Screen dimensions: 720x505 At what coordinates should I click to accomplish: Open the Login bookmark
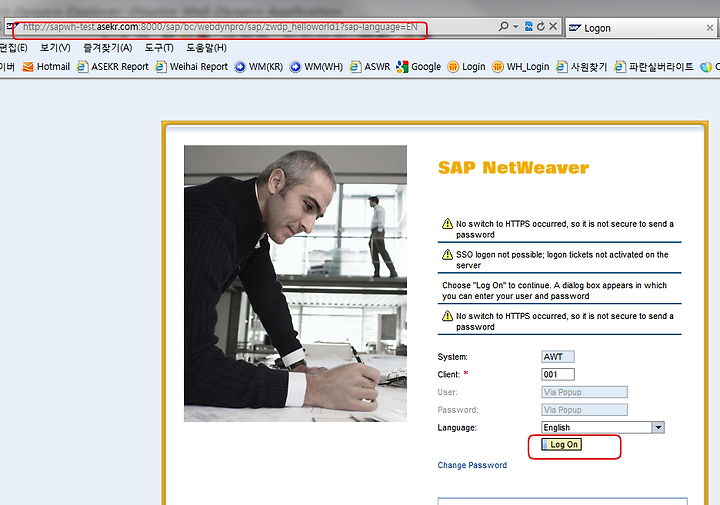[x=466, y=67]
